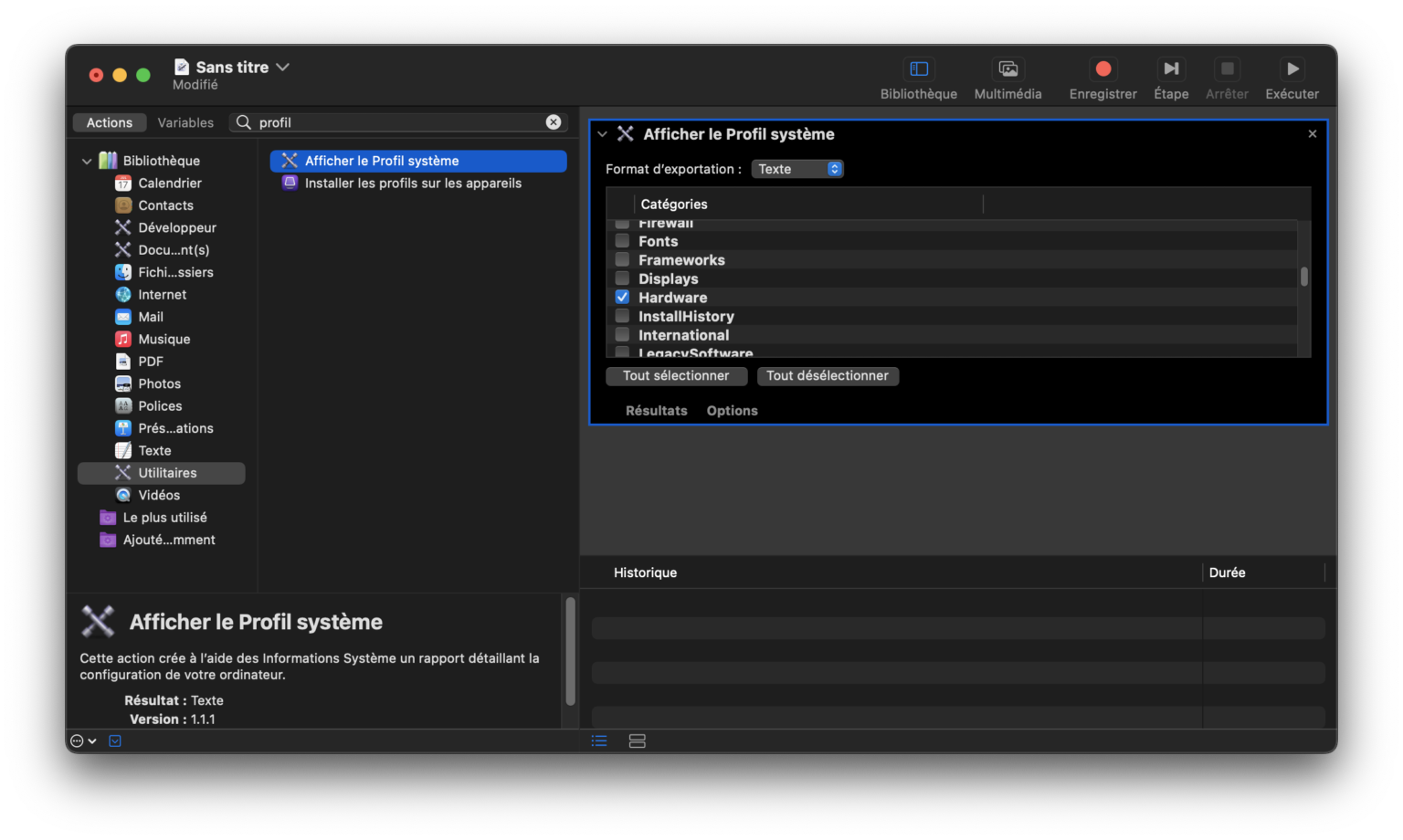The width and height of the screenshot is (1403, 840).
Task: Open the Format d'exportation Texte dropdown
Action: point(796,168)
